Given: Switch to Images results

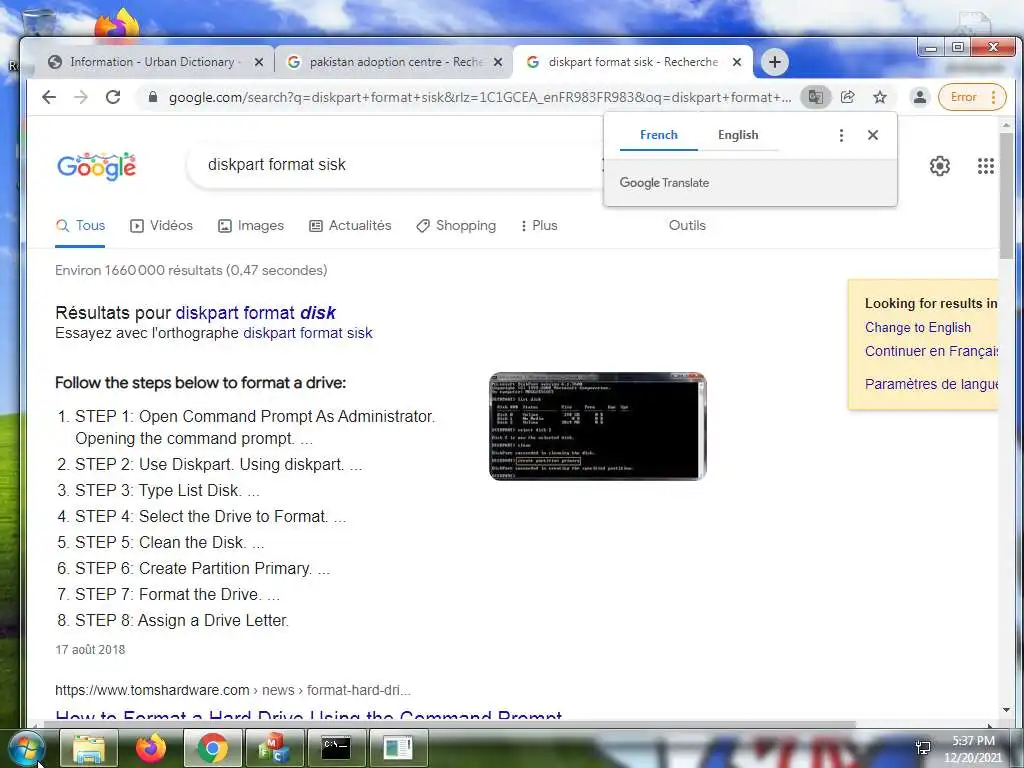Looking at the screenshot, I should click(251, 226).
